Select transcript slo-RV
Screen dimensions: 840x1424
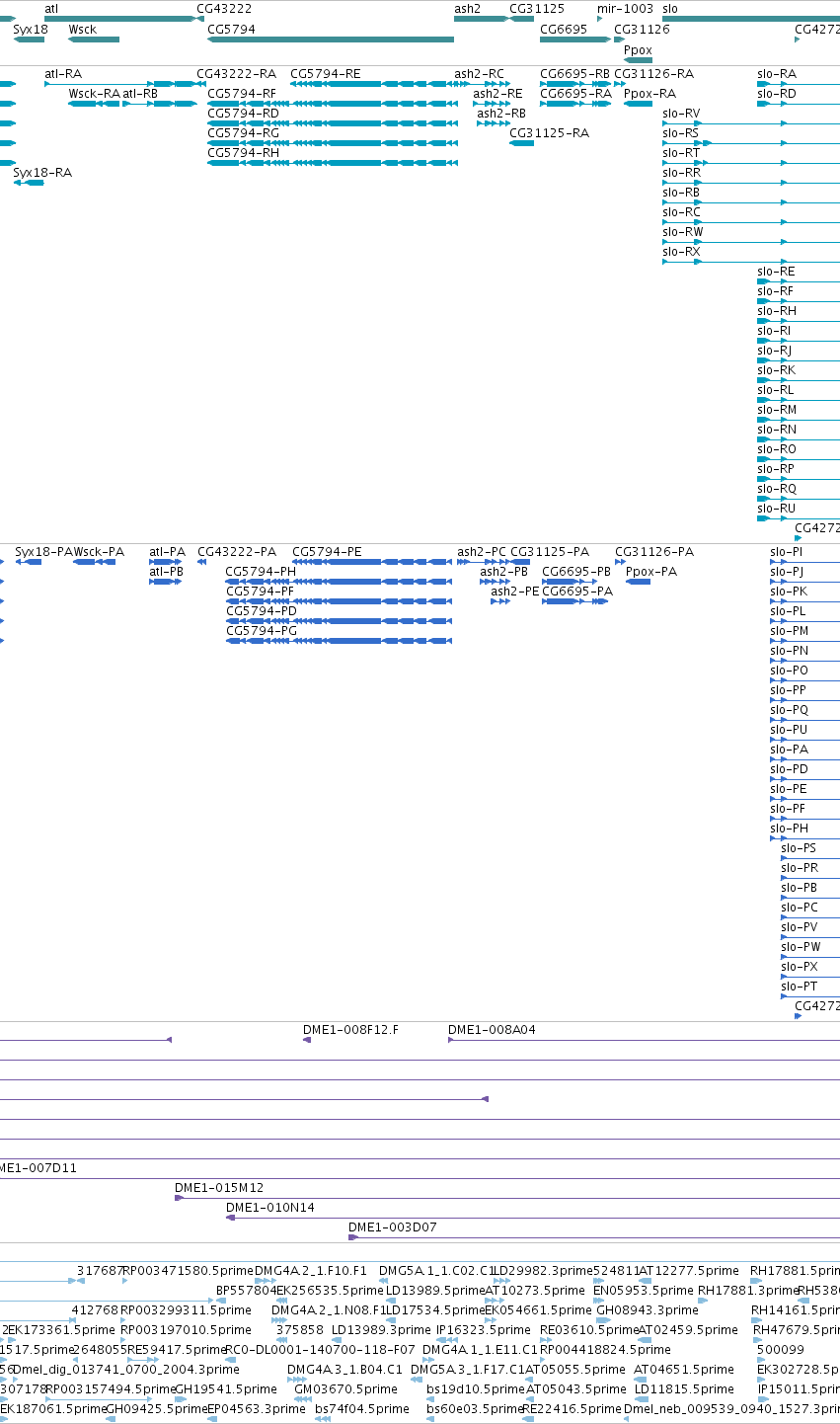point(681,114)
